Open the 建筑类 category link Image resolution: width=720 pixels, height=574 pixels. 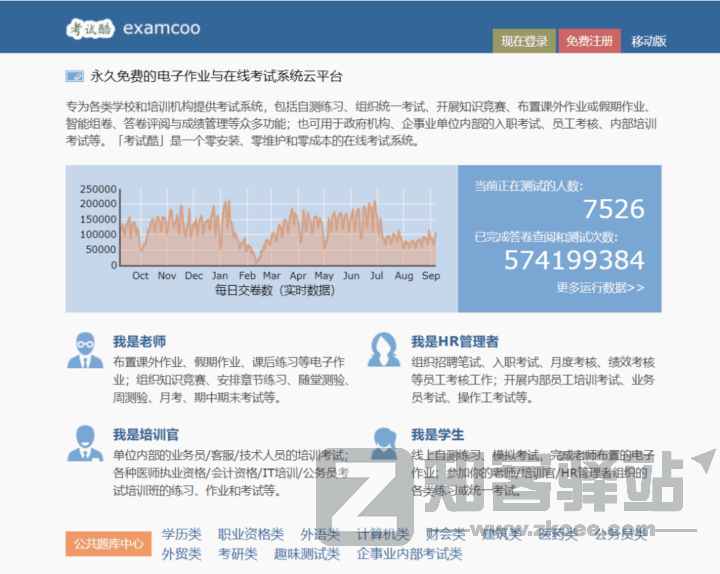(x=501, y=535)
